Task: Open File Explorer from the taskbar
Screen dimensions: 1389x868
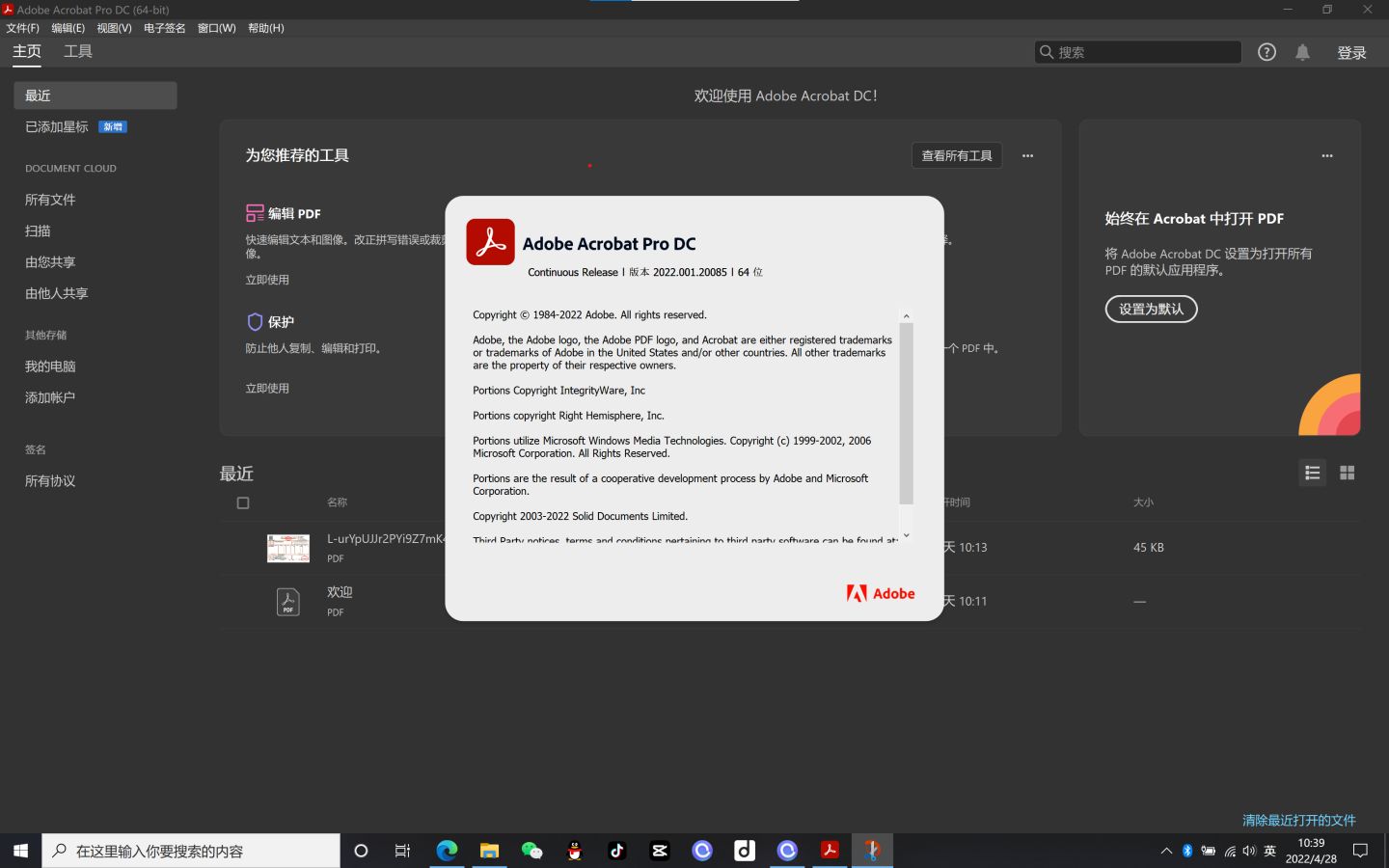Action: coord(489,850)
